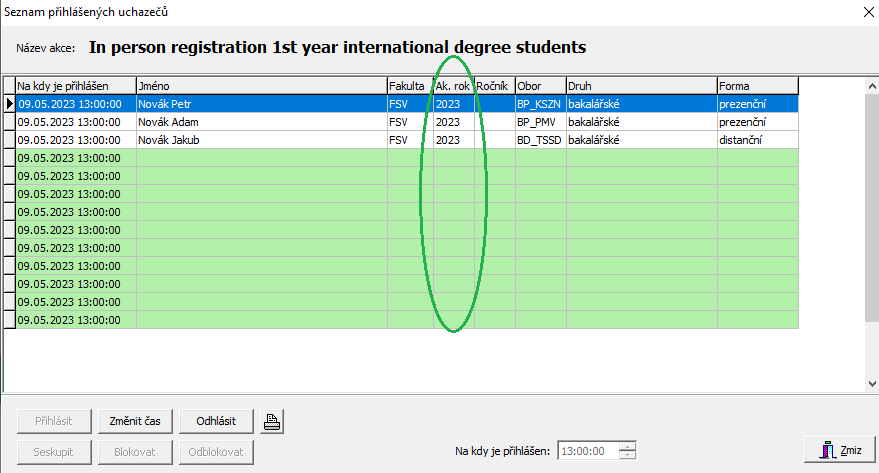Select the Novák Adam row
879x473 pixels.
point(260,121)
